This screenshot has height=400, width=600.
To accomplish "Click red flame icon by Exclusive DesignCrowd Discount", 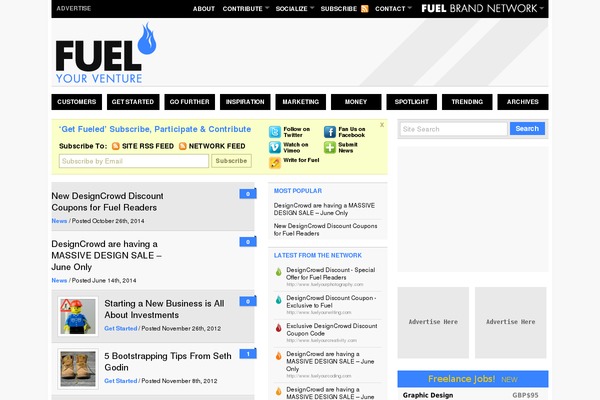I will click(279, 328).
